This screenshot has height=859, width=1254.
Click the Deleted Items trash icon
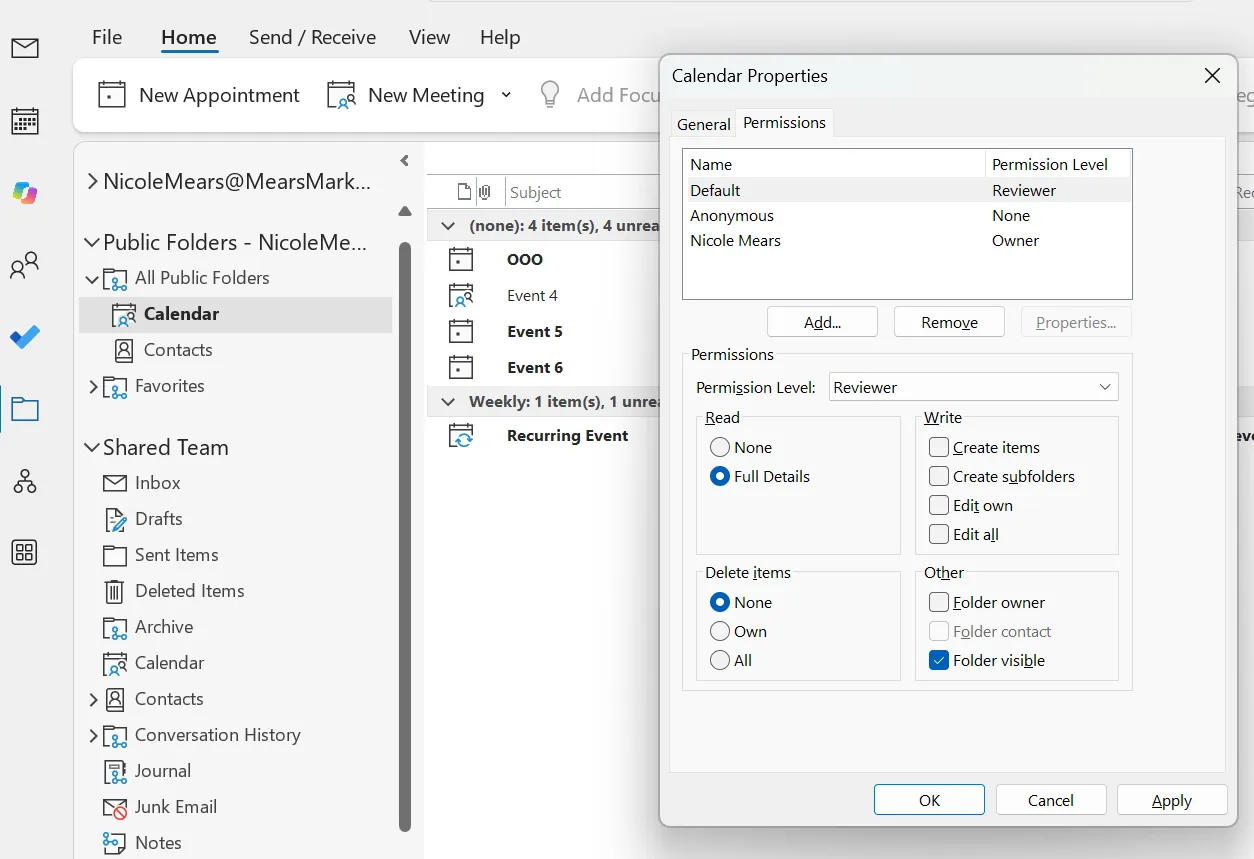(x=116, y=591)
